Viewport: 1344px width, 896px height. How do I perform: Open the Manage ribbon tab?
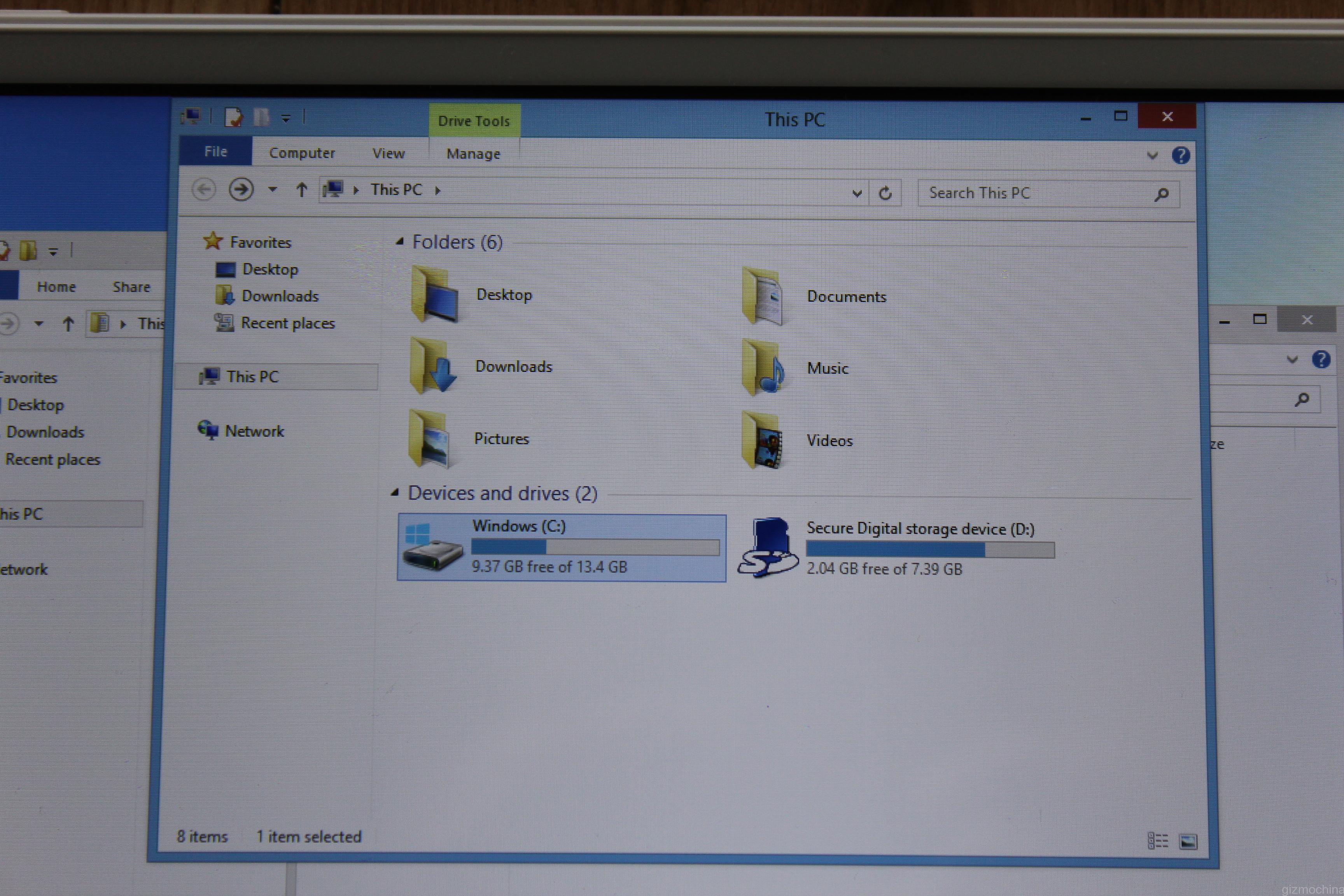(x=473, y=154)
